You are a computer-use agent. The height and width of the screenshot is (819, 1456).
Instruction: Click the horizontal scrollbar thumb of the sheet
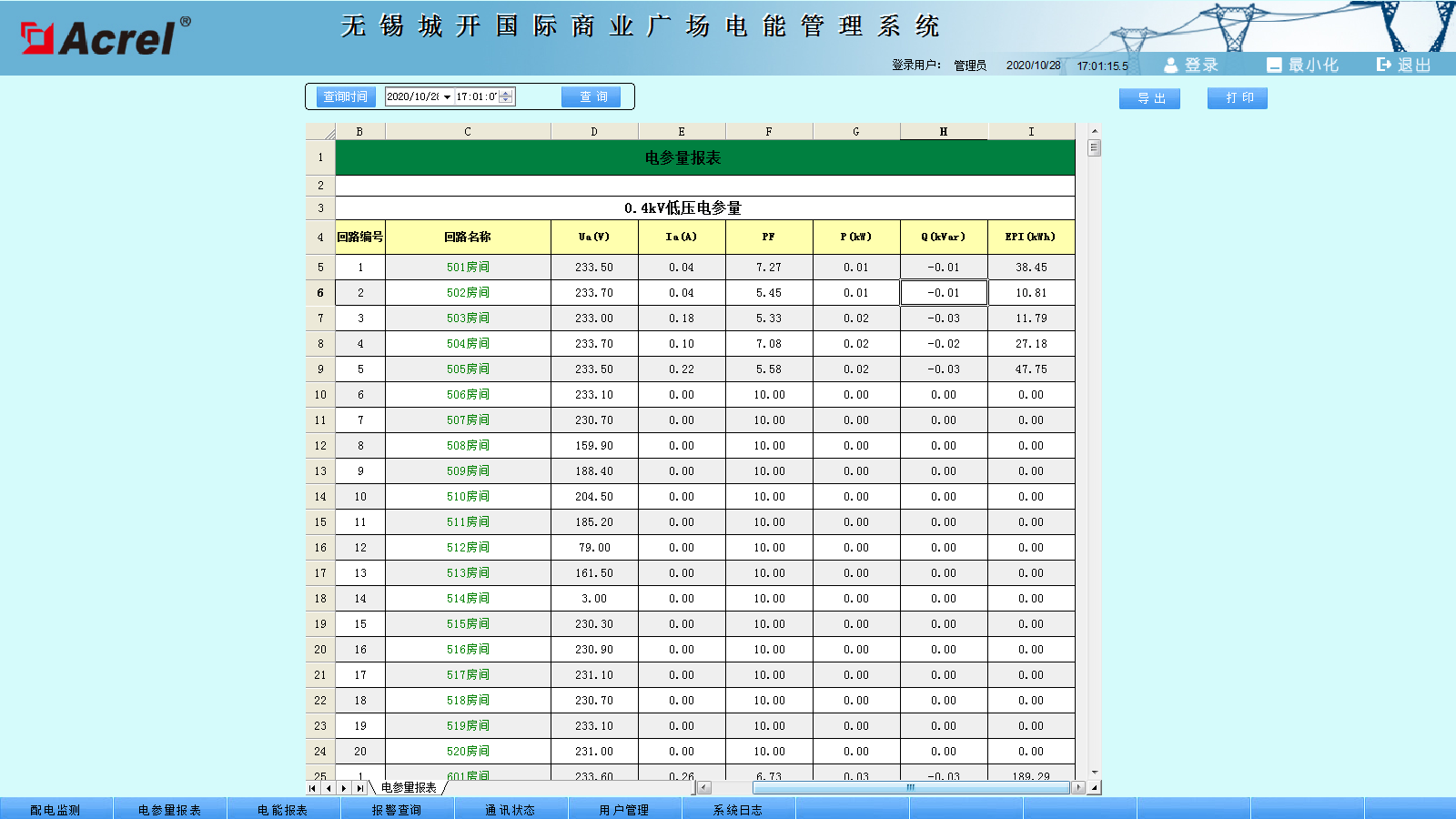[910, 788]
